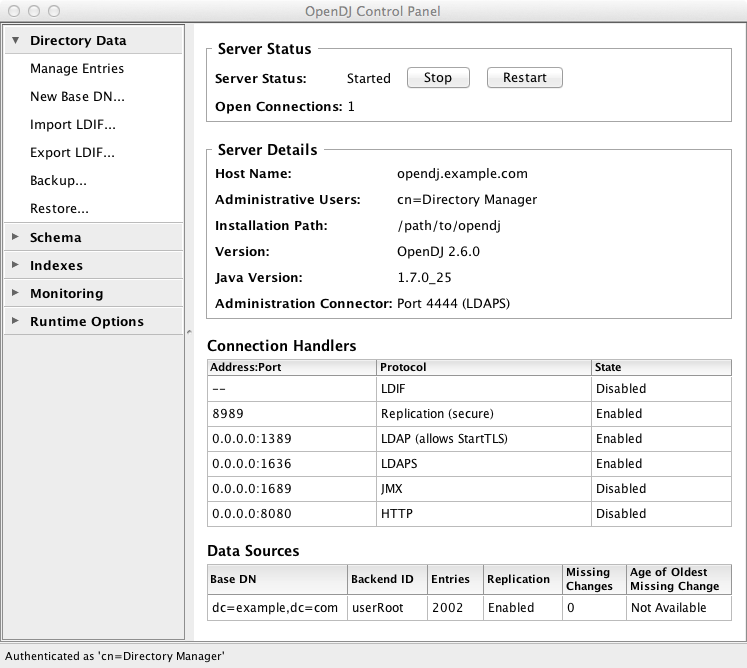Open the Backup... dialog

pyautogui.click(x=58, y=181)
